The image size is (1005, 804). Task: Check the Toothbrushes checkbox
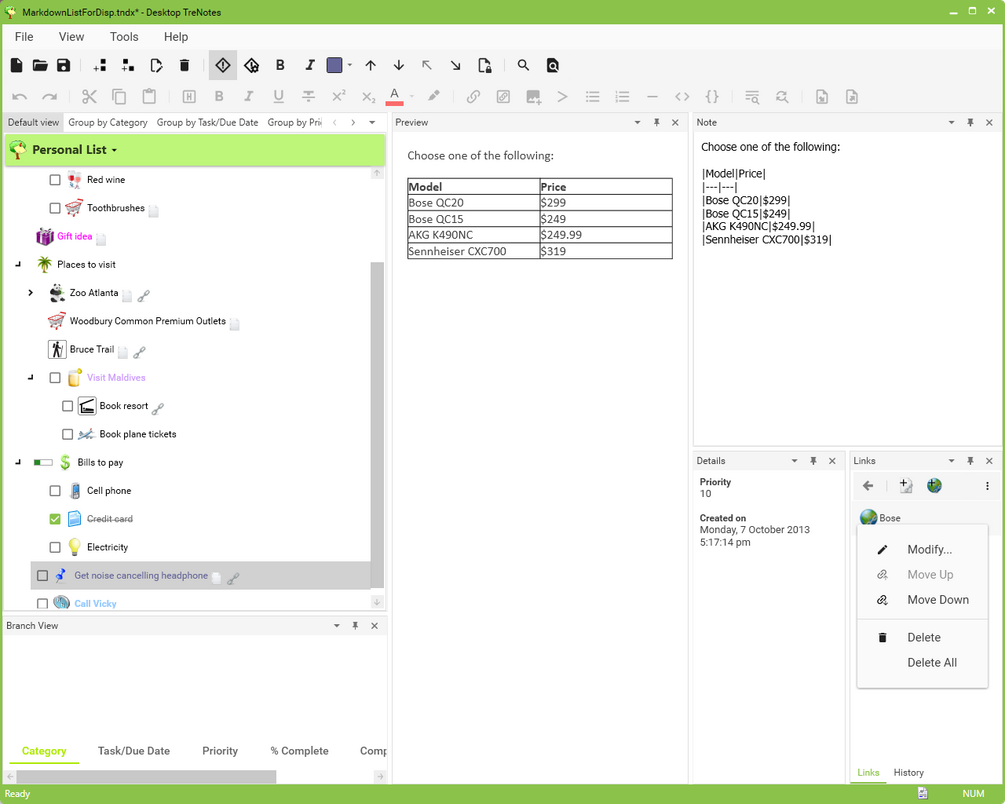click(55, 208)
